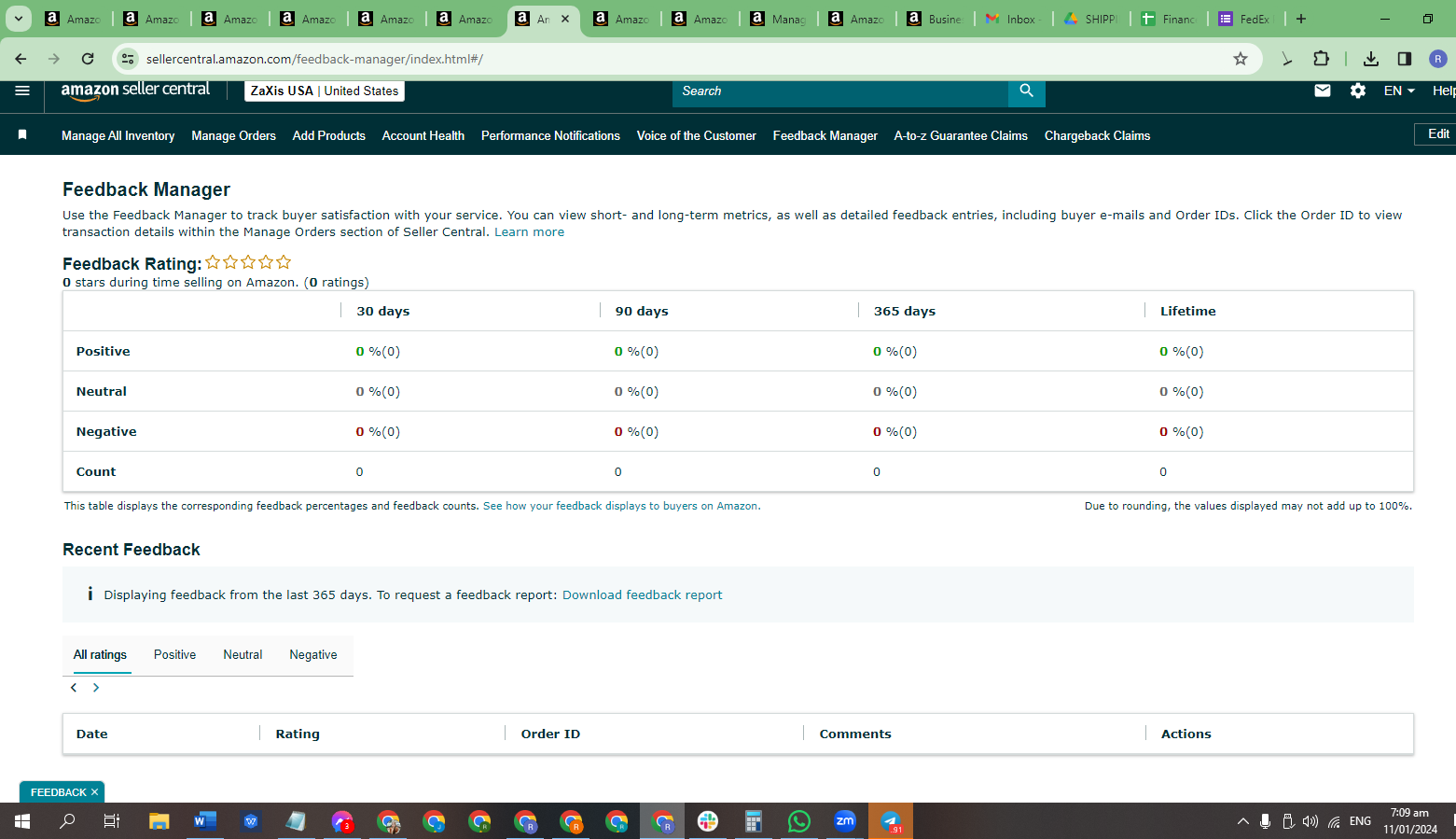Open Zoom from the taskbar
Screen dimensions: 1456x839
click(845, 821)
